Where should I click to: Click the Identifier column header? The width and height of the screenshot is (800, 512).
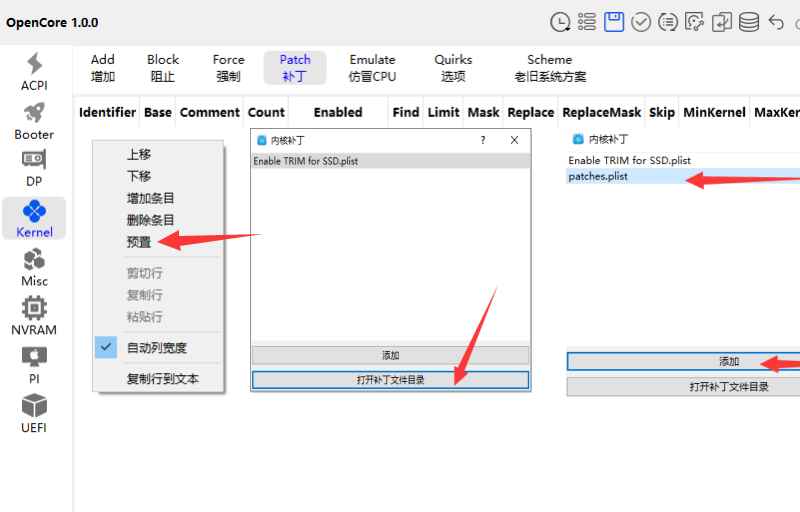coord(107,112)
